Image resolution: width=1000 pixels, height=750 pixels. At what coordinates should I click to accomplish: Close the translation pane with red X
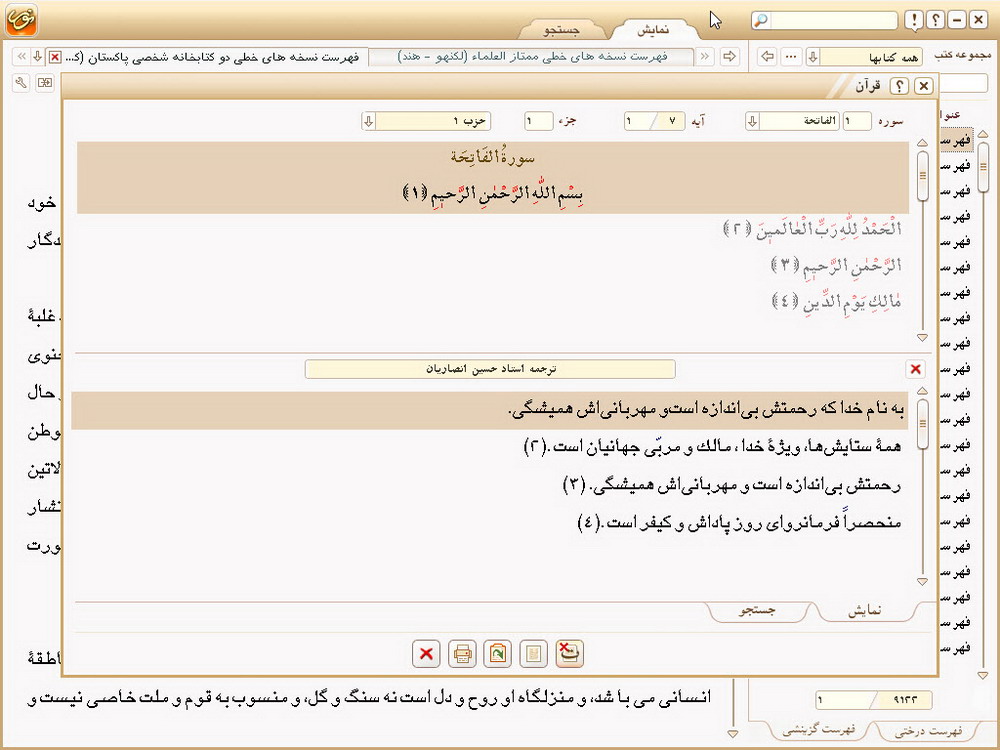pos(916,369)
